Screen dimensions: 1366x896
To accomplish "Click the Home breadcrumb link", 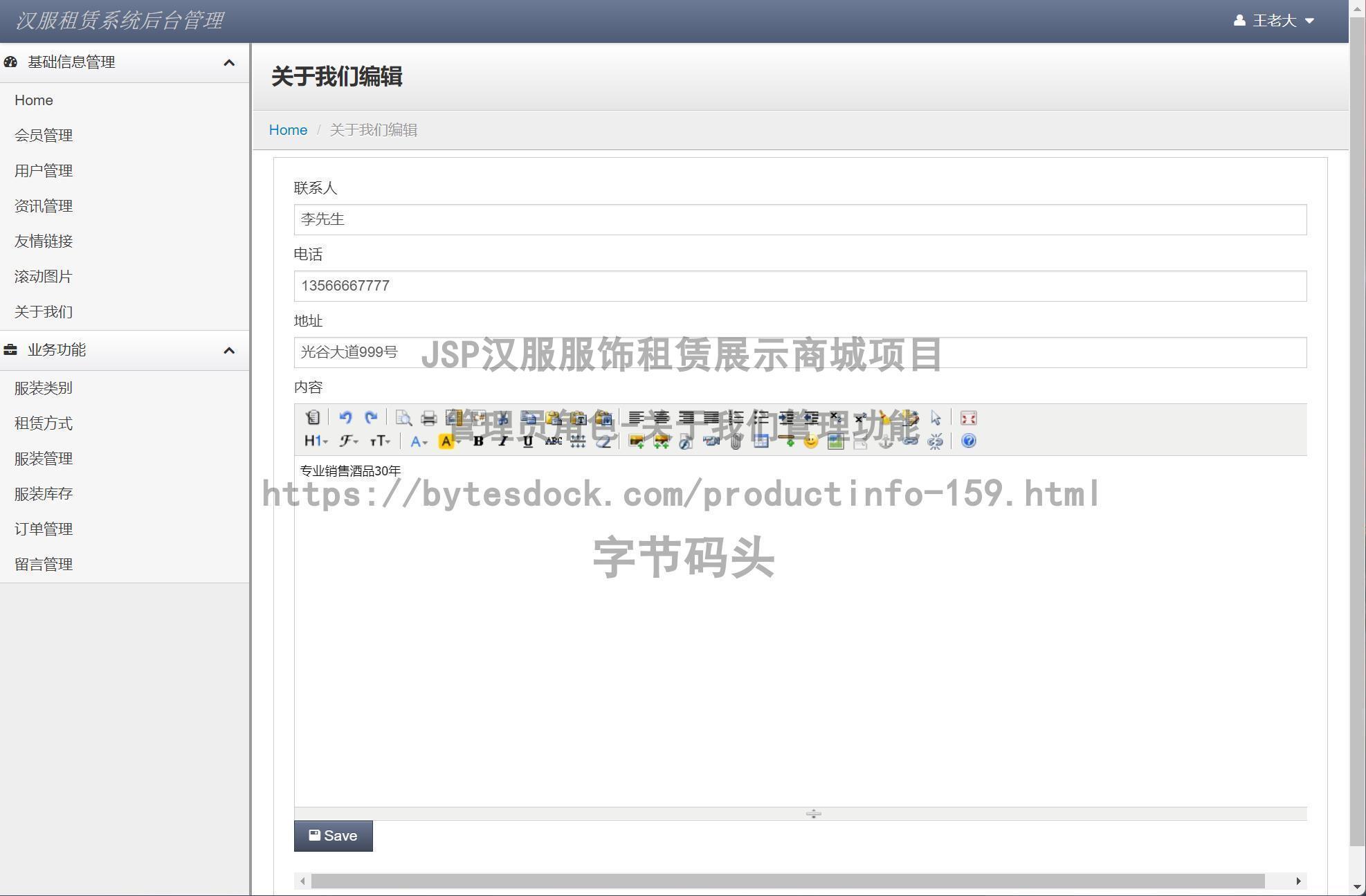I will (x=288, y=130).
